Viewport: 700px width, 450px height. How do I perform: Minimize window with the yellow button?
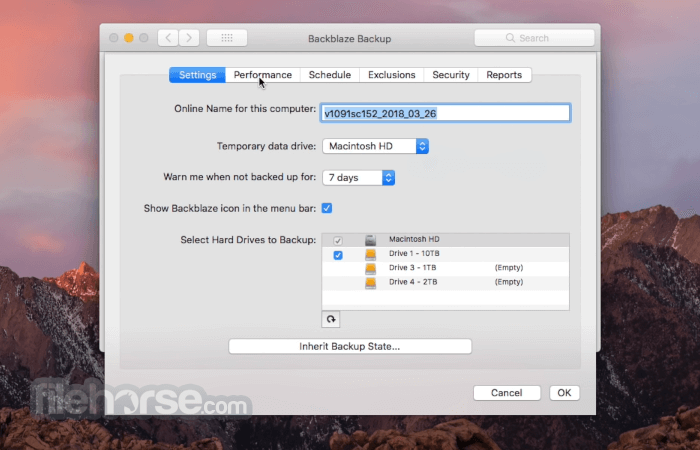pyautogui.click(x=129, y=38)
